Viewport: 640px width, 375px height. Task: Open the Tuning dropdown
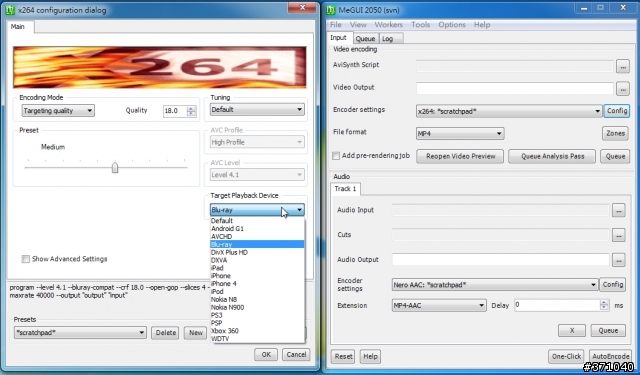[x=257, y=109]
